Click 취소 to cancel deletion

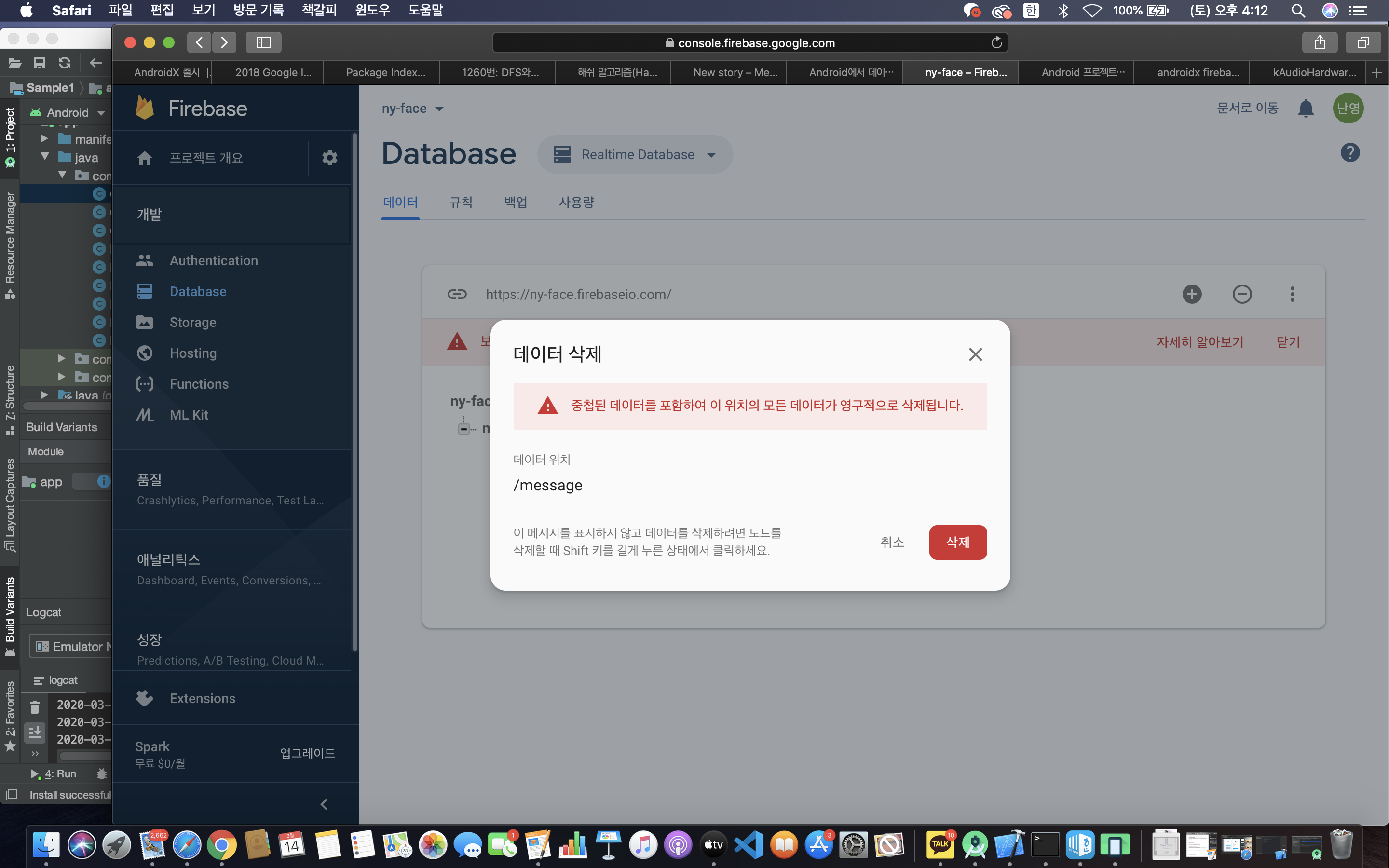point(892,542)
